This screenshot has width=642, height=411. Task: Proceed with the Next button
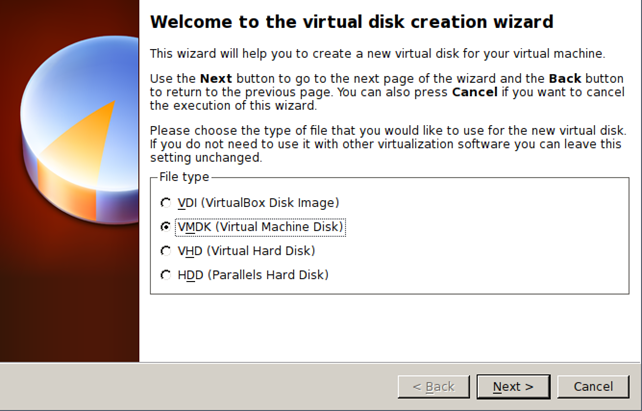click(x=512, y=387)
